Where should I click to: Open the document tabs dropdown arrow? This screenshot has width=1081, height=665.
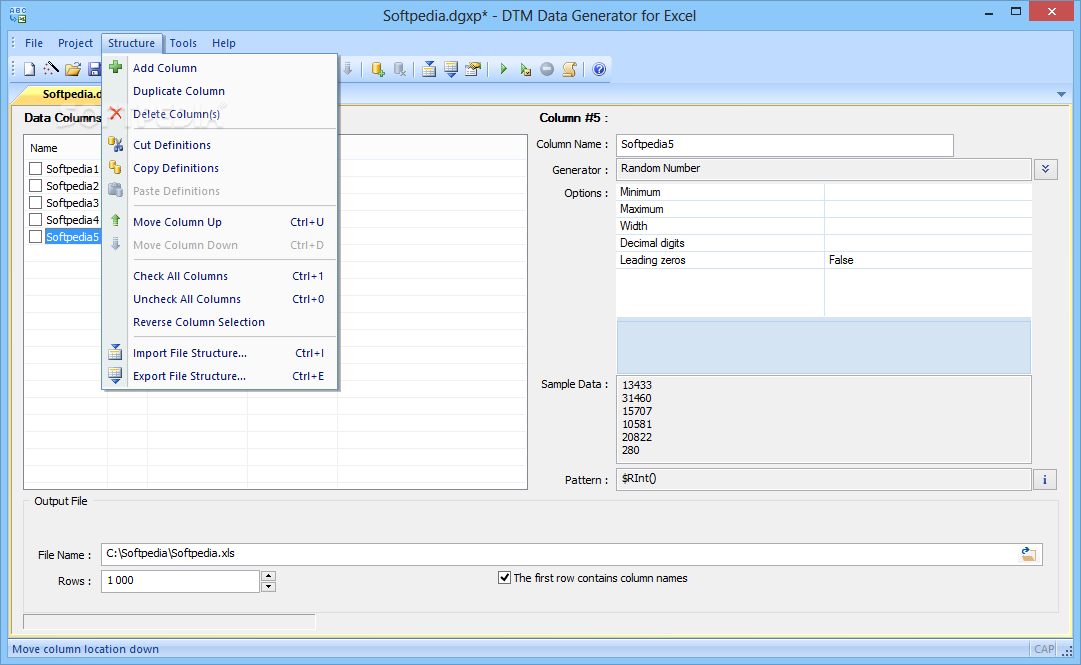tap(1061, 94)
